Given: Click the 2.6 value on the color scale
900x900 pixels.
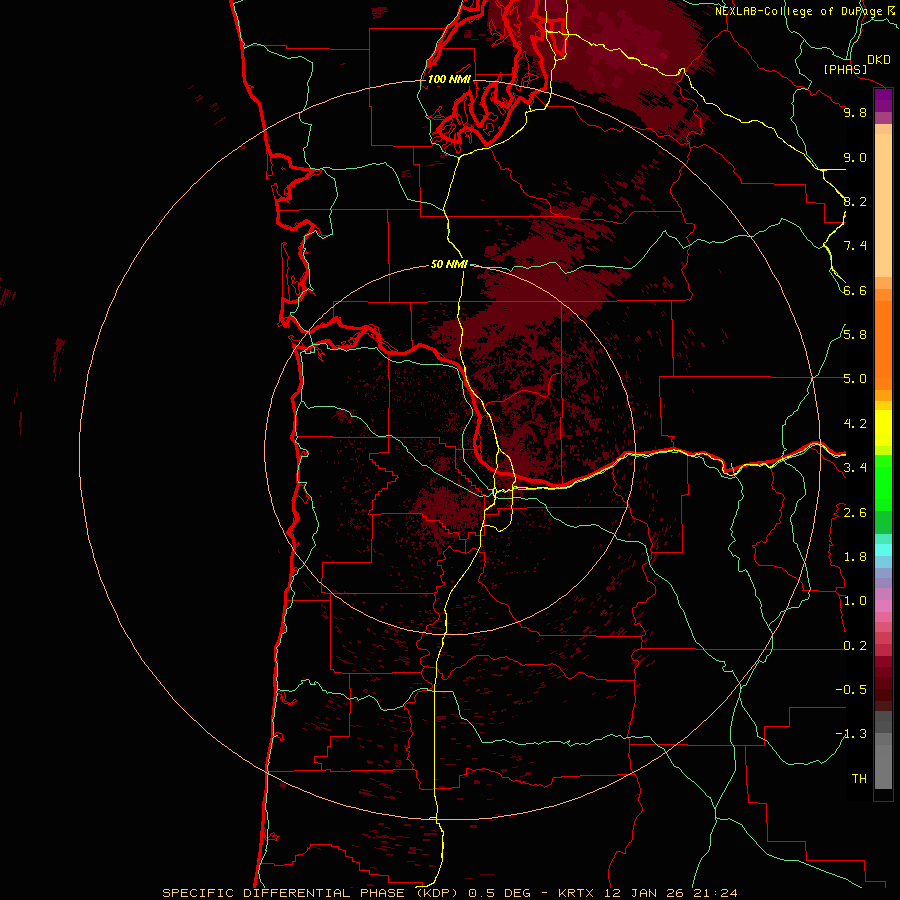Looking at the screenshot, I should [x=855, y=513].
